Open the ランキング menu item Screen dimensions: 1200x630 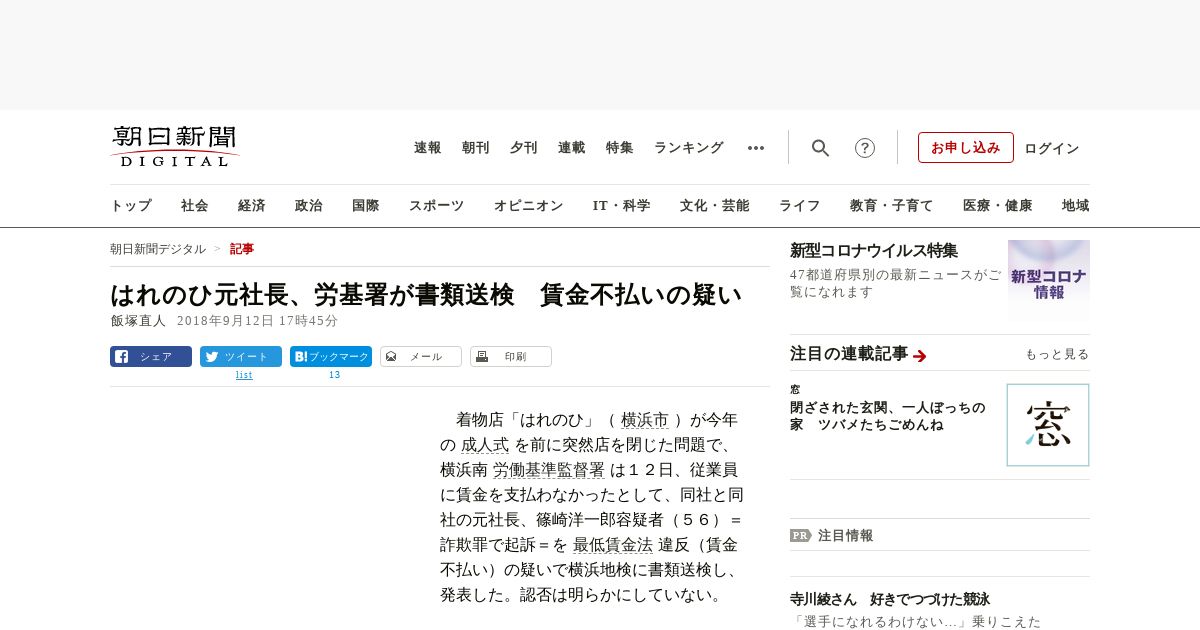(x=689, y=148)
